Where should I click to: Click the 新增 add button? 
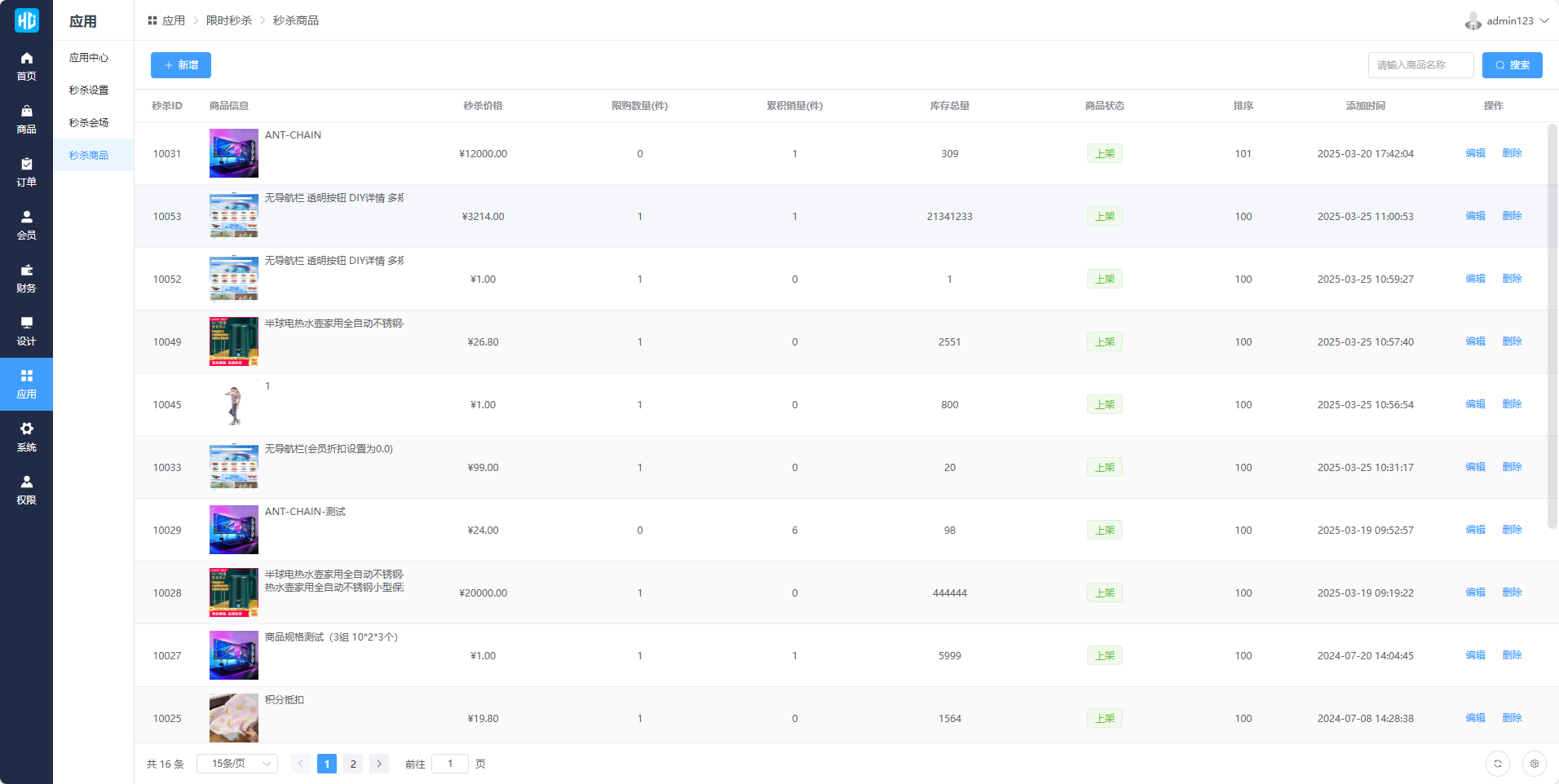click(181, 65)
